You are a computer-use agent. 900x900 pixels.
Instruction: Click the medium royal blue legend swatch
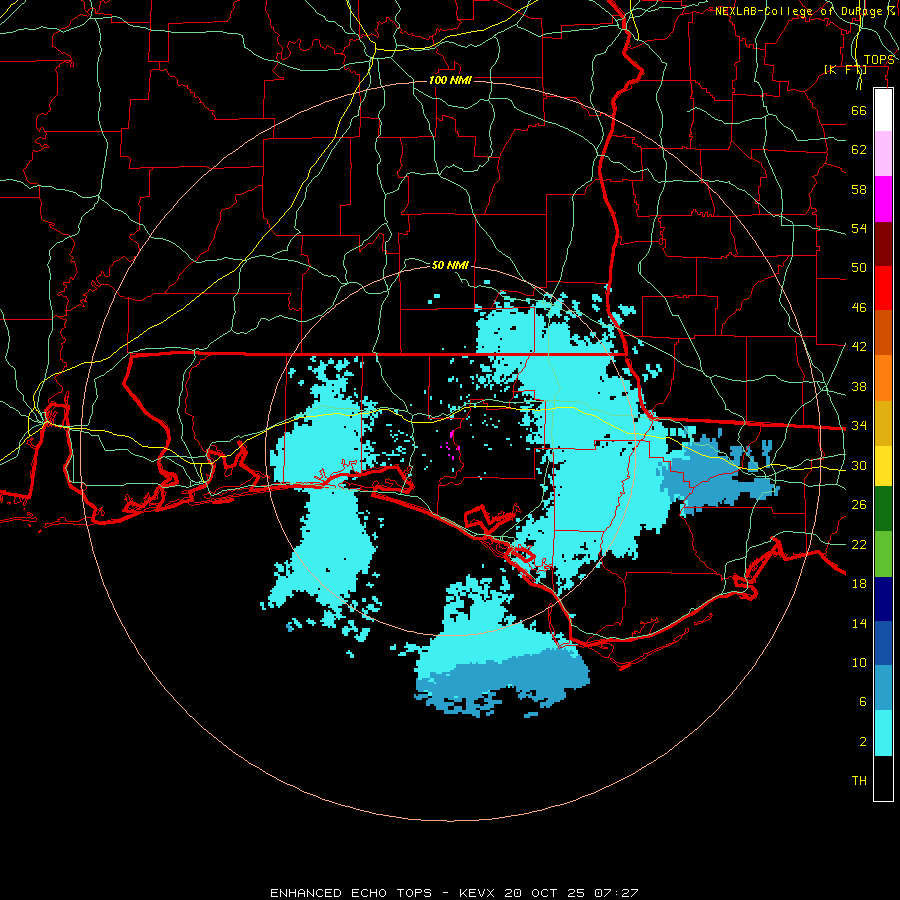click(x=883, y=643)
